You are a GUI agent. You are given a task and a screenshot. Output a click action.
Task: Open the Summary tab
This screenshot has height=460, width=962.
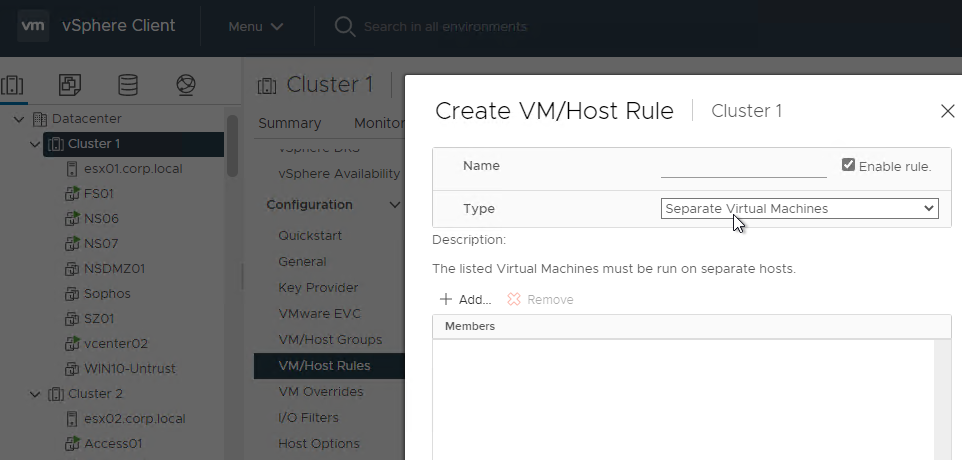[290, 123]
